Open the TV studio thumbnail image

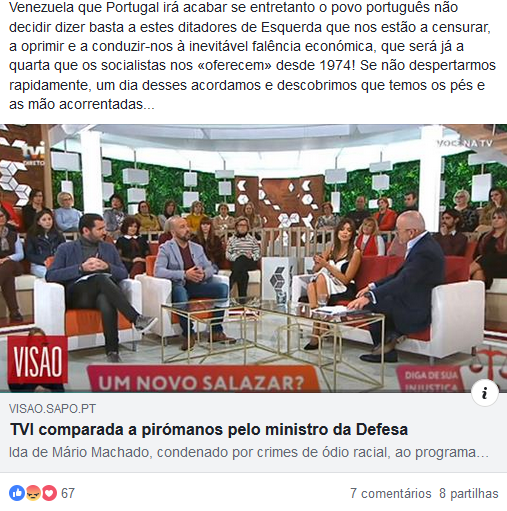[253, 258]
